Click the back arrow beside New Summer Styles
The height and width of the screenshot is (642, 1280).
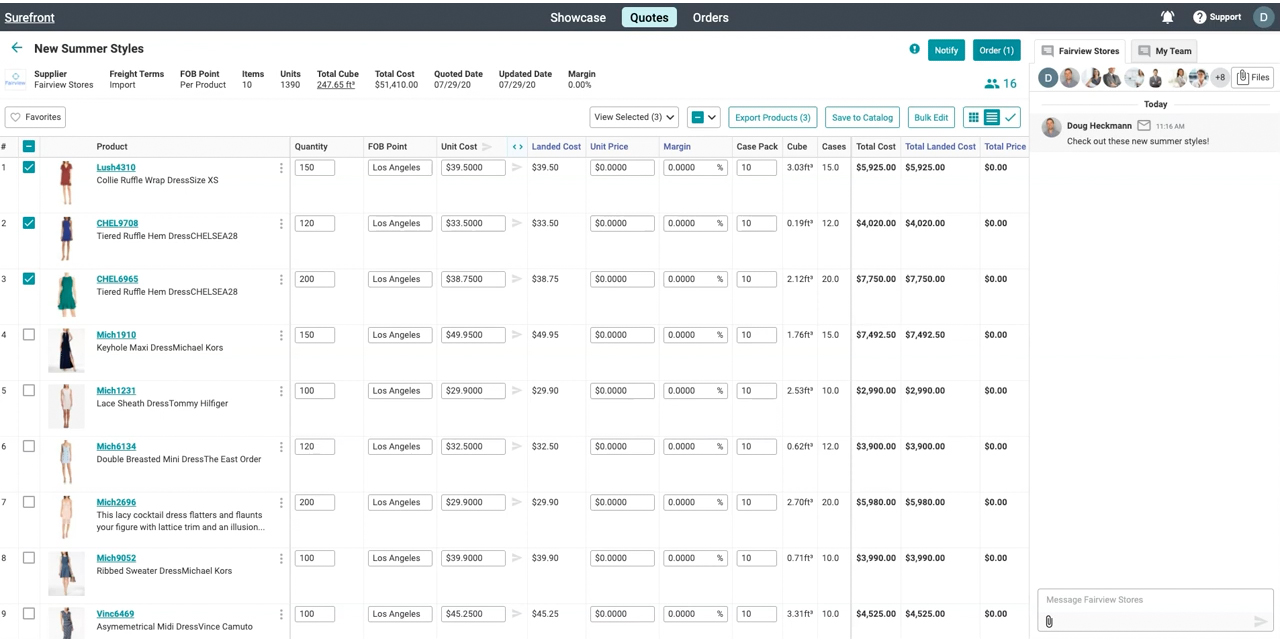coord(16,48)
